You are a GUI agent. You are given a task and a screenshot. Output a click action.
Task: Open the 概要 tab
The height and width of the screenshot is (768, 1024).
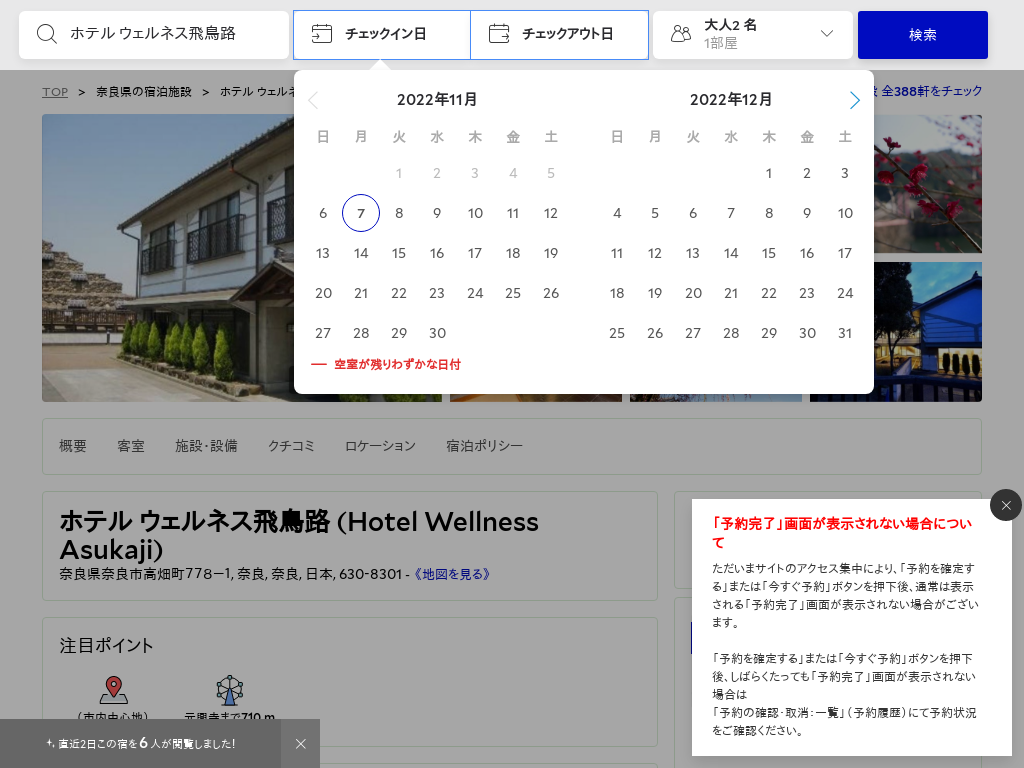click(72, 446)
